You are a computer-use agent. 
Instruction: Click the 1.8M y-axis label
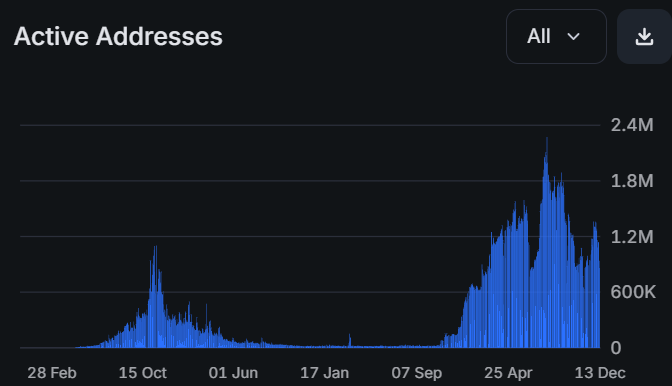(632, 181)
